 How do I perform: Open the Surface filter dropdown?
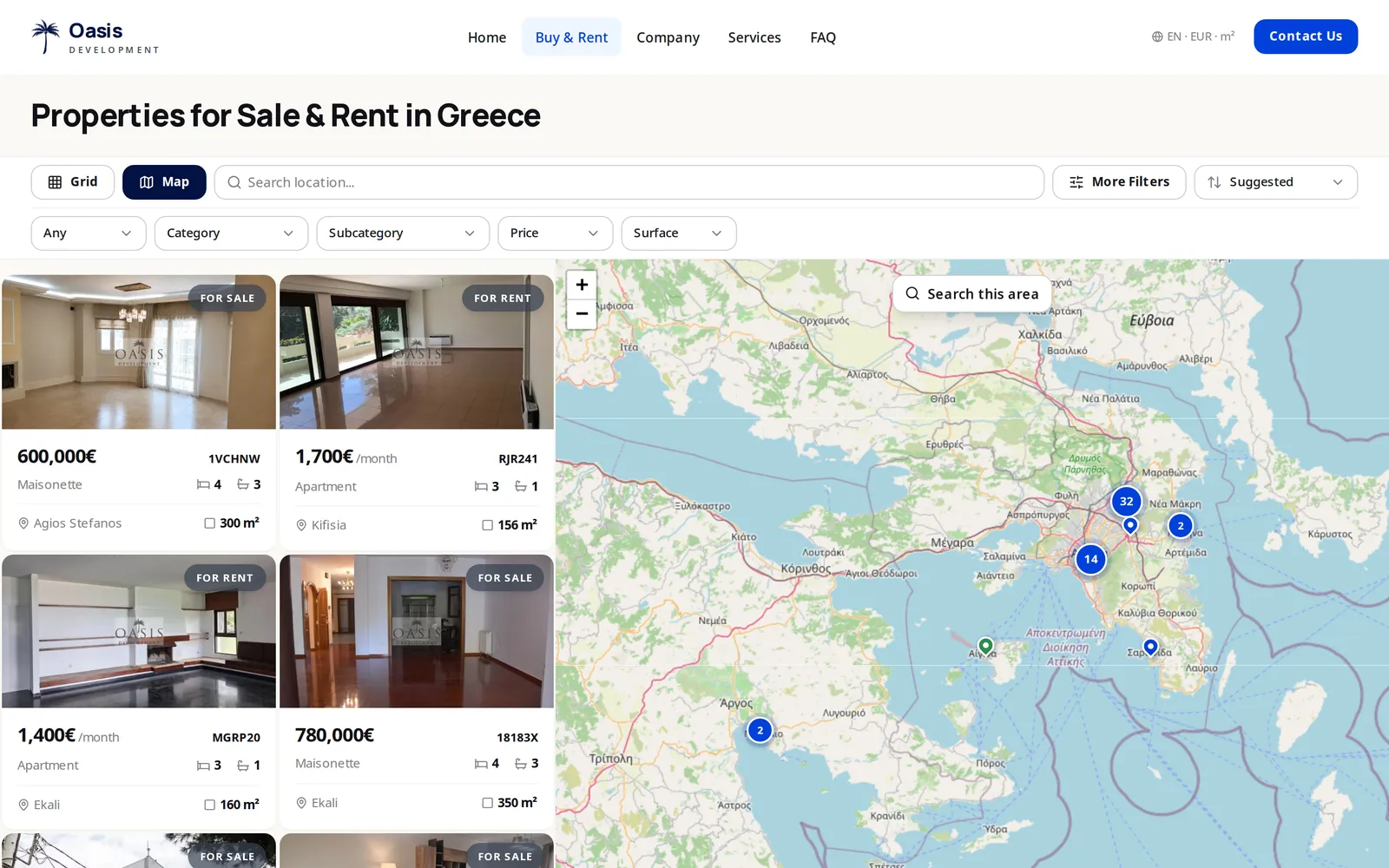679,233
